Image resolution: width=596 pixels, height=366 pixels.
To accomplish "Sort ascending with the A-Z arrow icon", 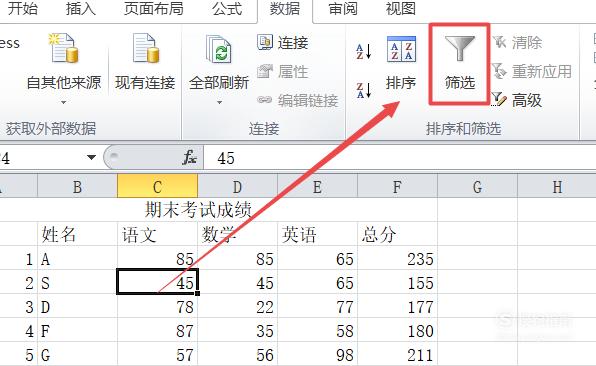I will (x=363, y=51).
